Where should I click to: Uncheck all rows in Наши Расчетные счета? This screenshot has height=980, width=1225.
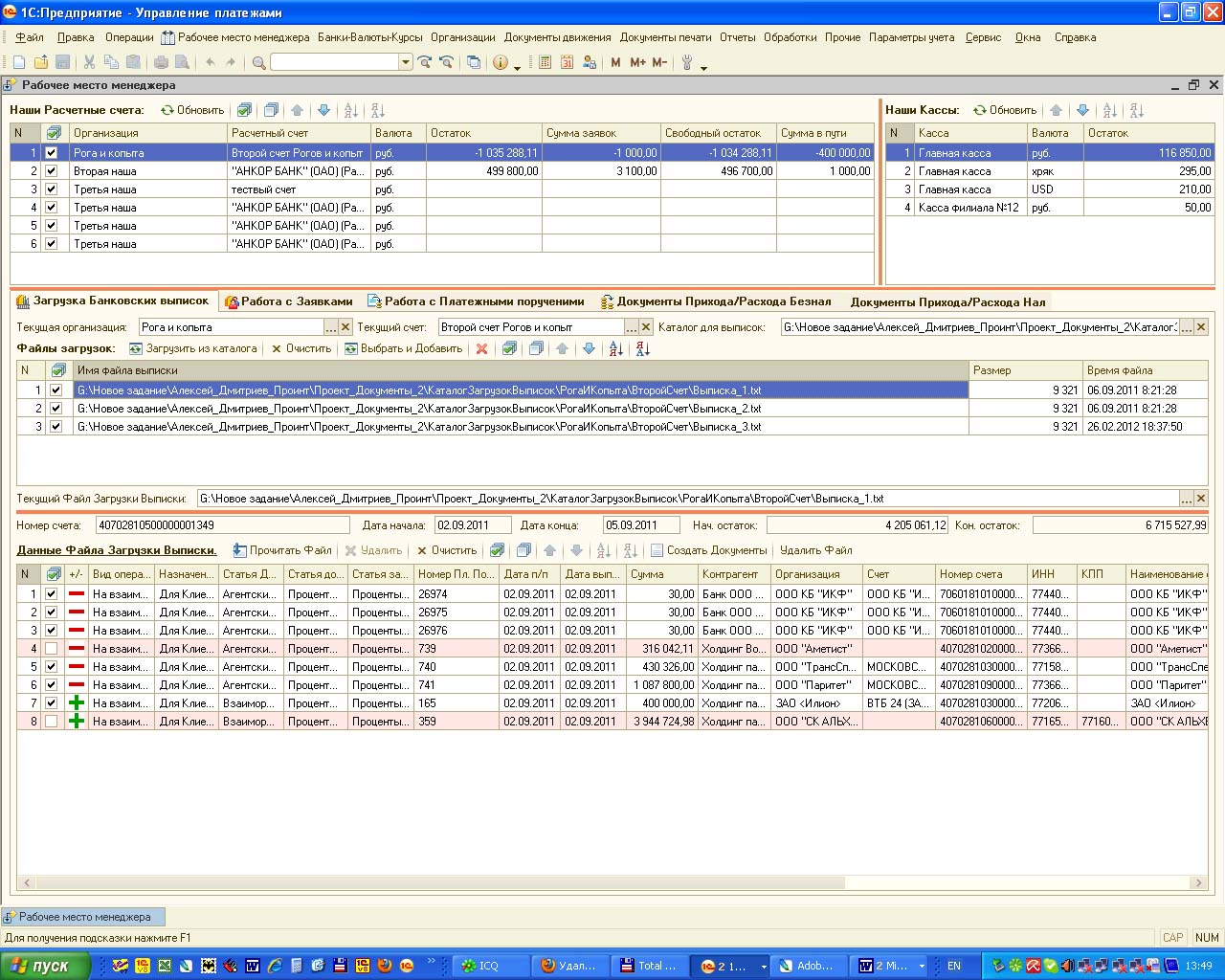pyautogui.click(x=271, y=110)
